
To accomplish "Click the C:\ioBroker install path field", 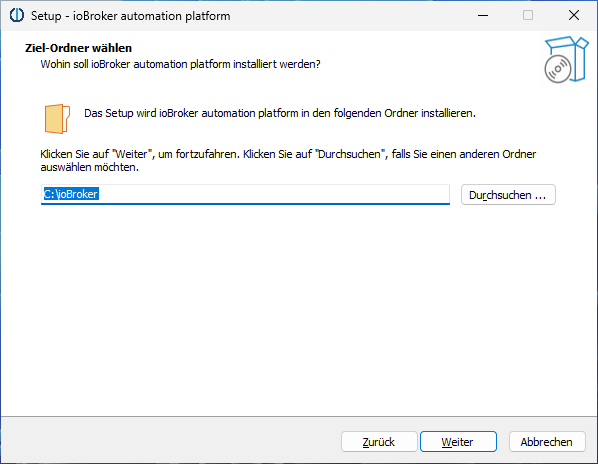I will [245, 194].
